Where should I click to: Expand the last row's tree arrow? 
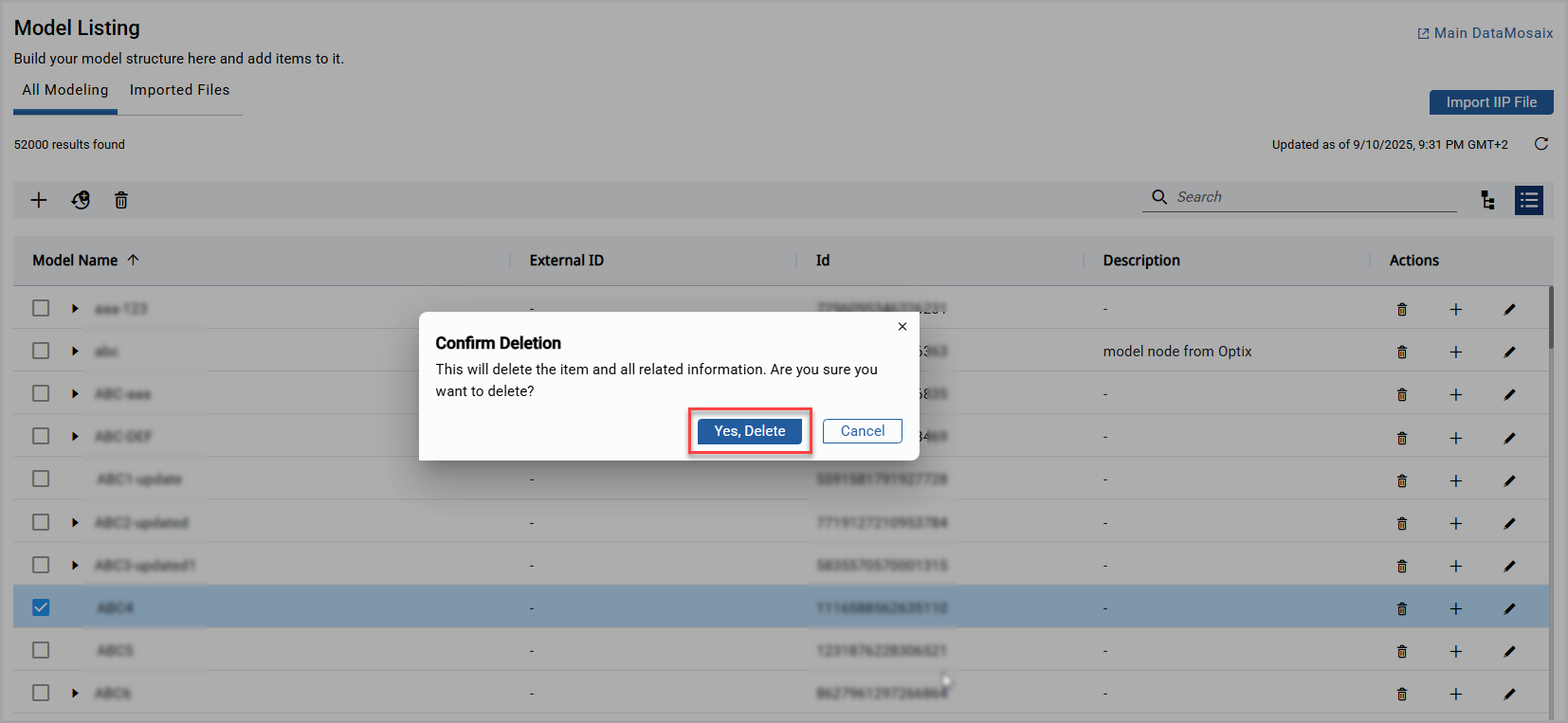point(75,693)
